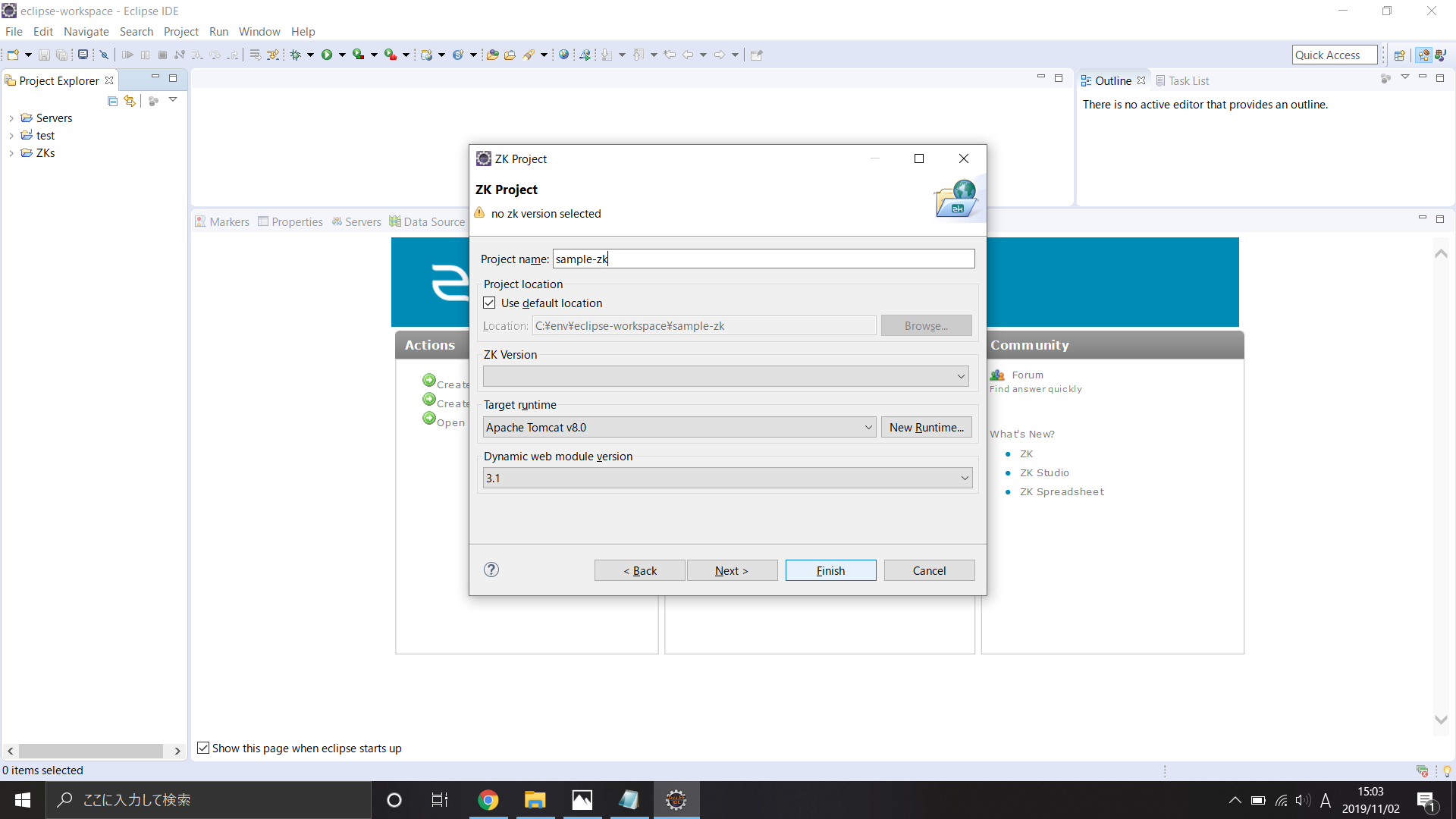Click the Project name text field
The height and width of the screenshot is (819, 1456).
(x=763, y=259)
